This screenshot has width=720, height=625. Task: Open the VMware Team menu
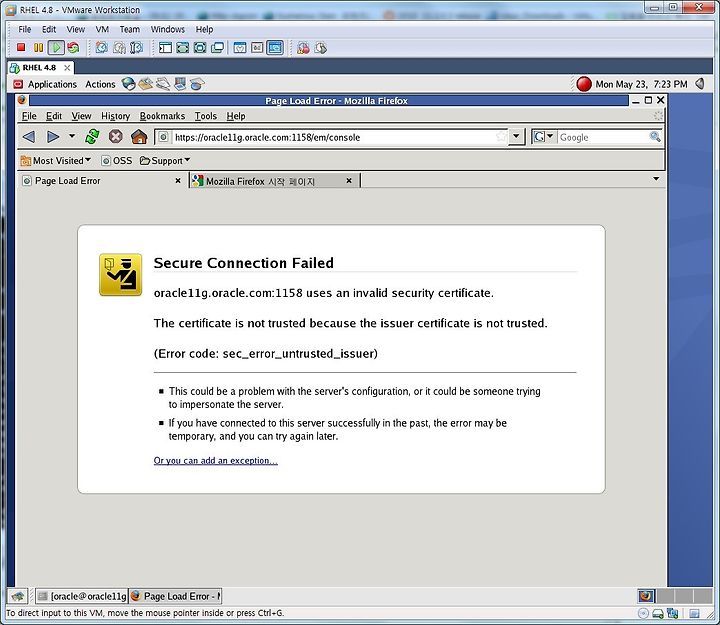[129, 29]
